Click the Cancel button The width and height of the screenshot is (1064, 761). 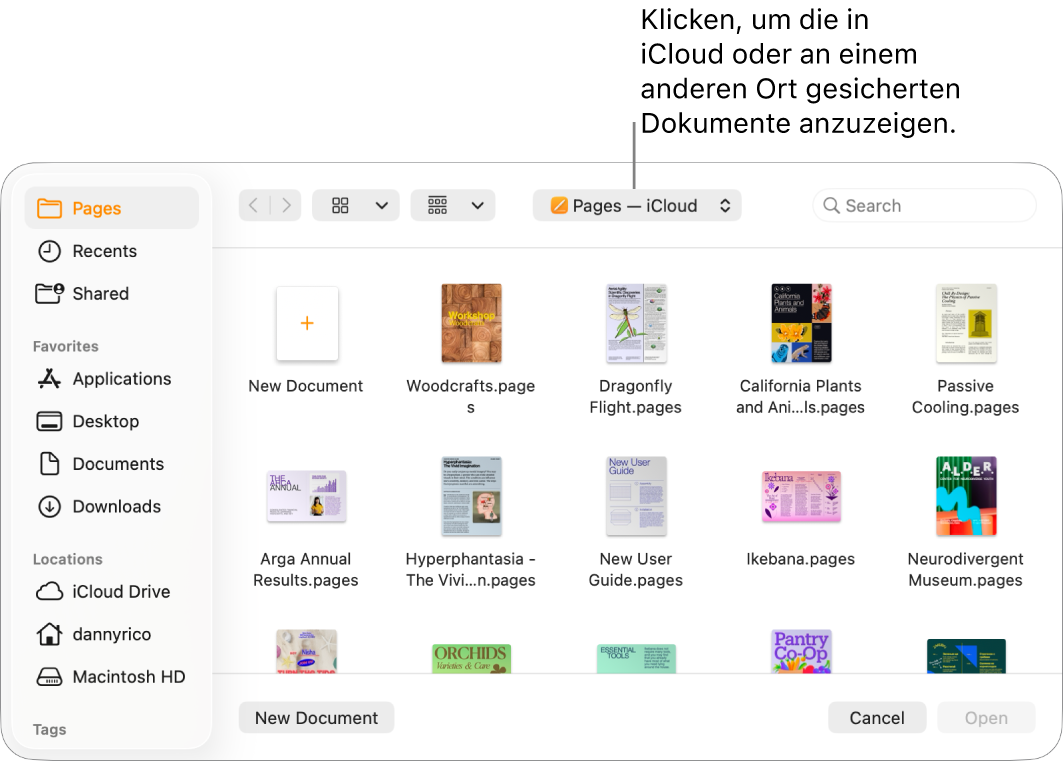(x=877, y=718)
